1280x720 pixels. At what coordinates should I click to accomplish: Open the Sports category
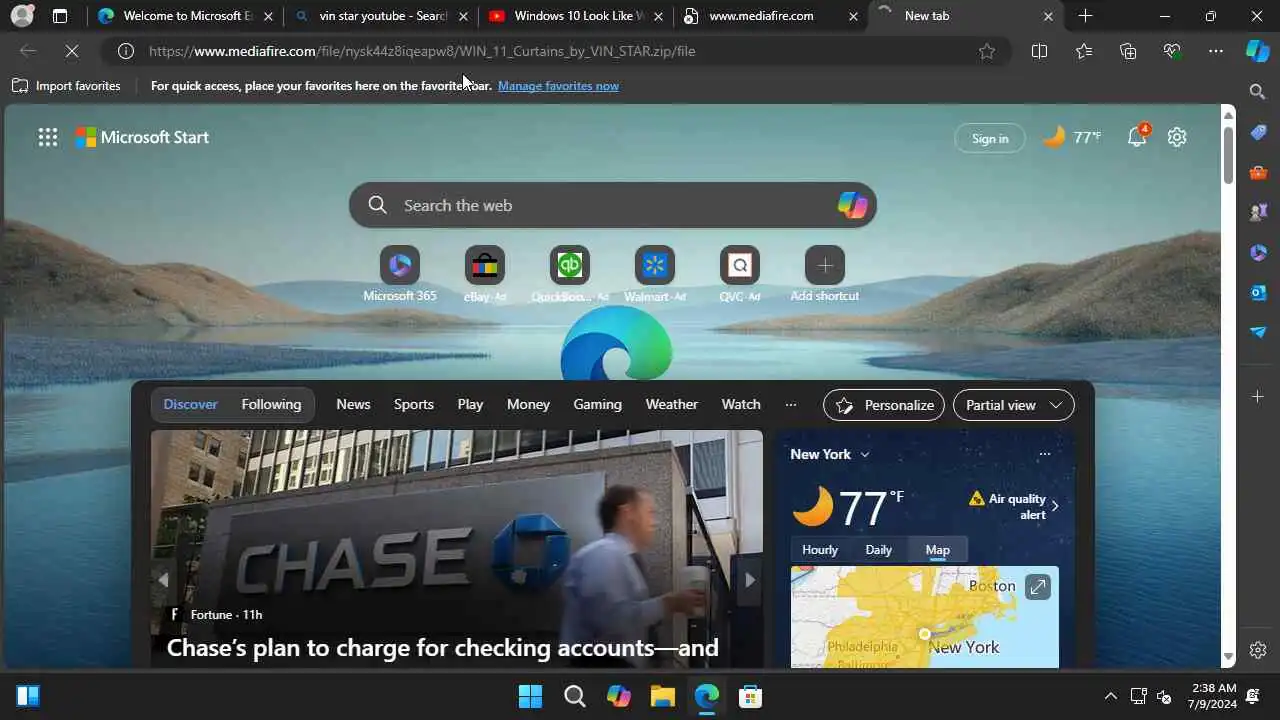pyautogui.click(x=414, y=404)
